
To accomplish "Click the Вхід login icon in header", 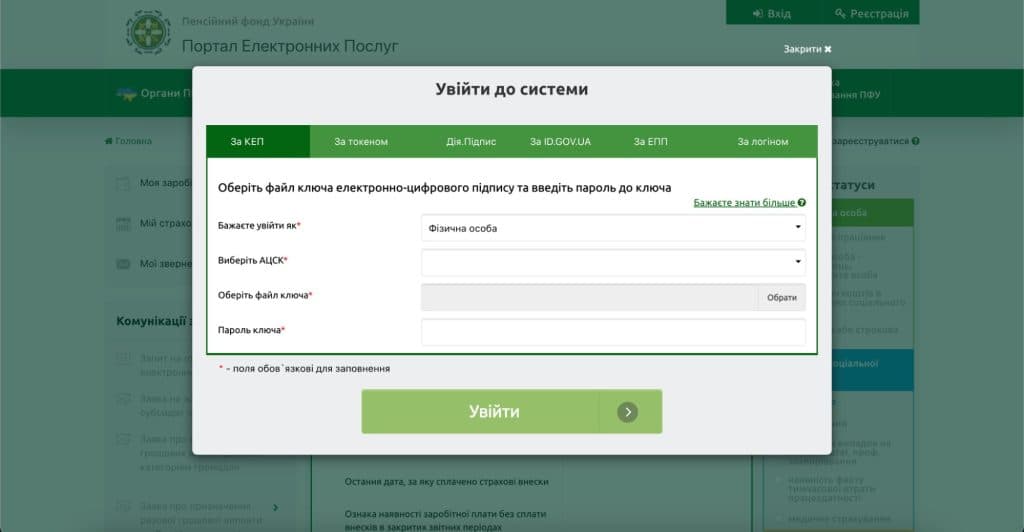I will [x=757, y=14].
